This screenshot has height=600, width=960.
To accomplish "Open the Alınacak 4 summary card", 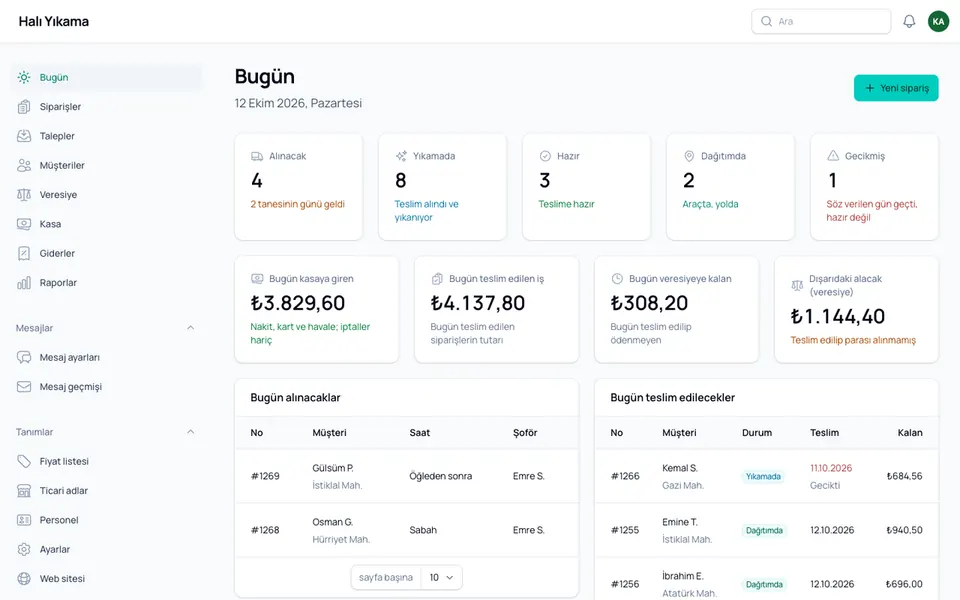I will pos(298,187).
